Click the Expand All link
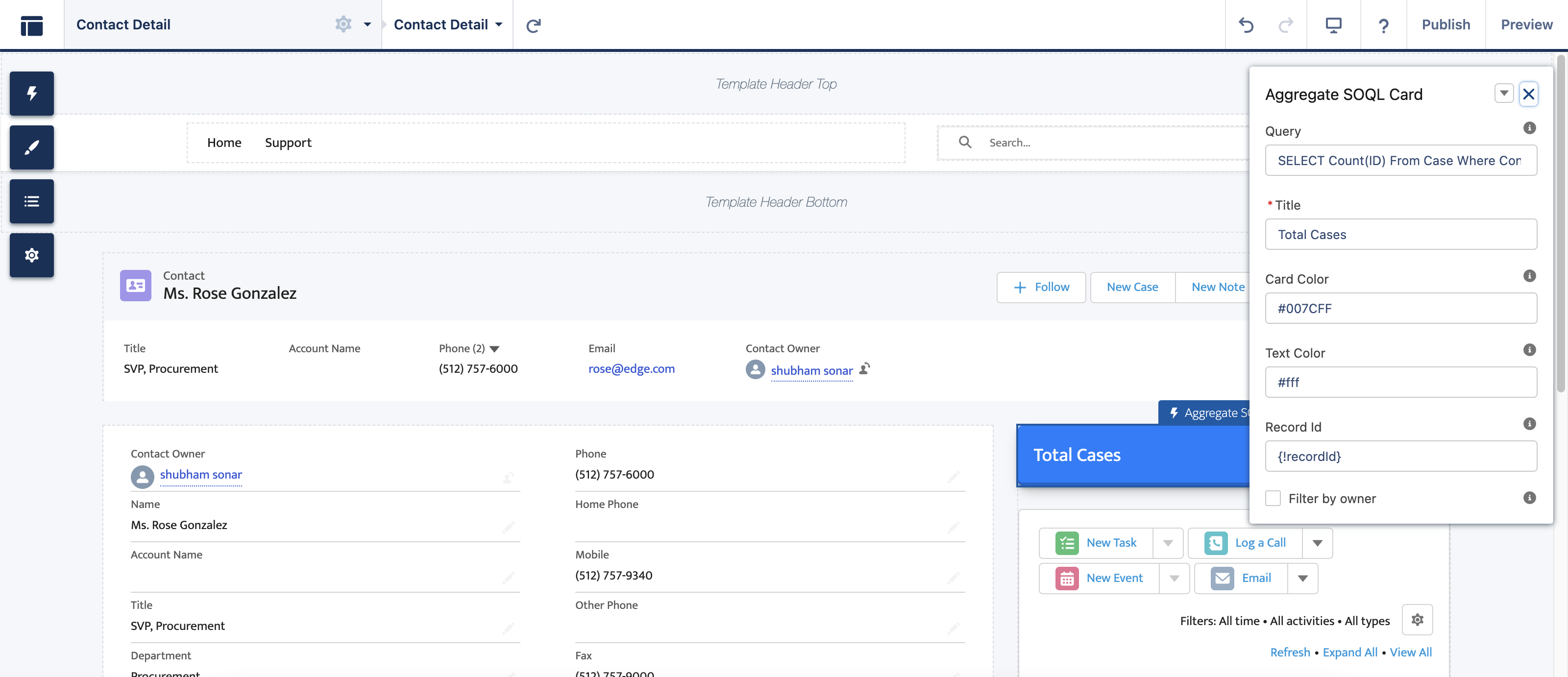Screen dimensions: 1568x677 point(1349,652)
